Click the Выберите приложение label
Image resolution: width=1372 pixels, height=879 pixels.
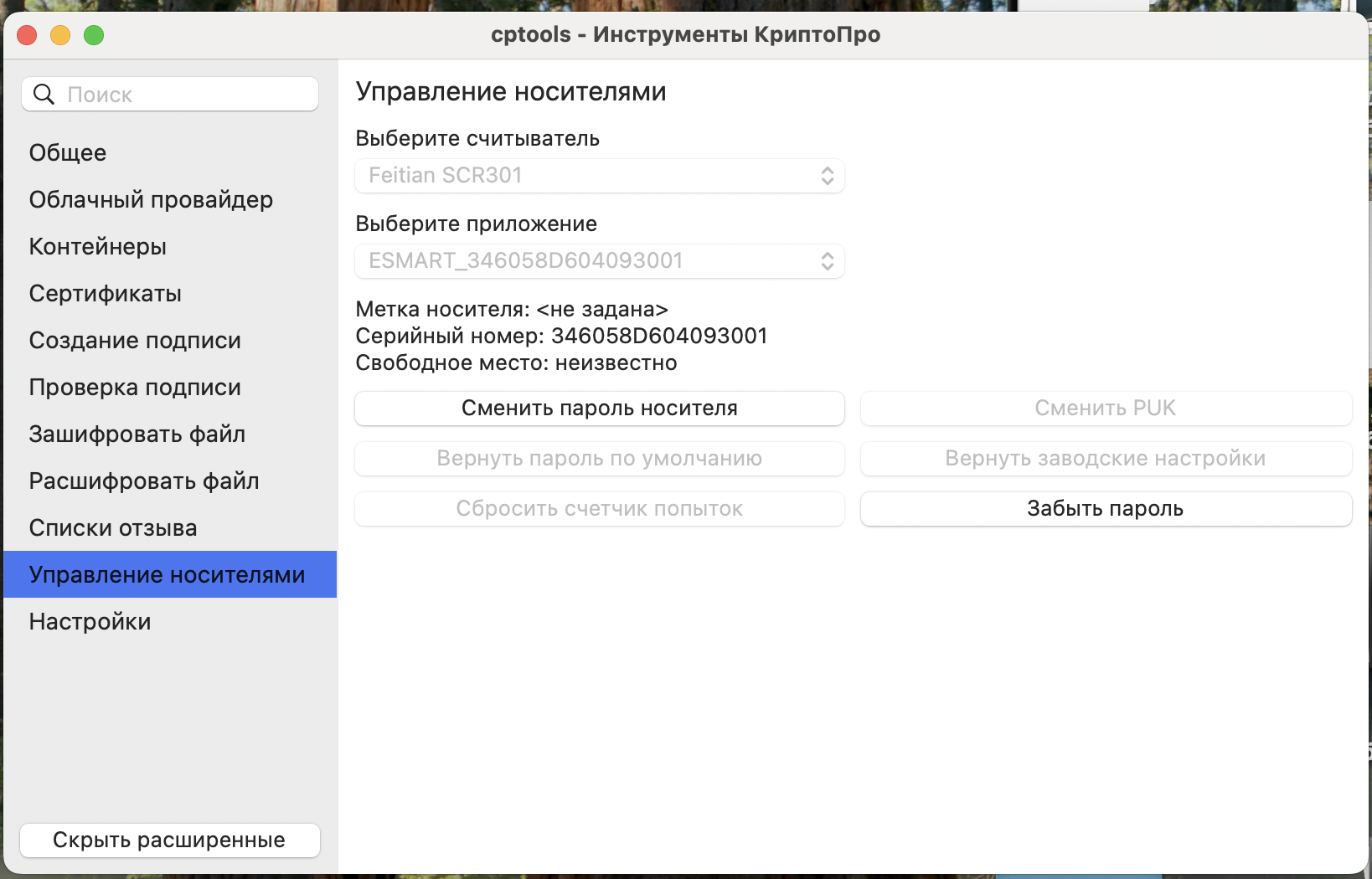[476, 224]
